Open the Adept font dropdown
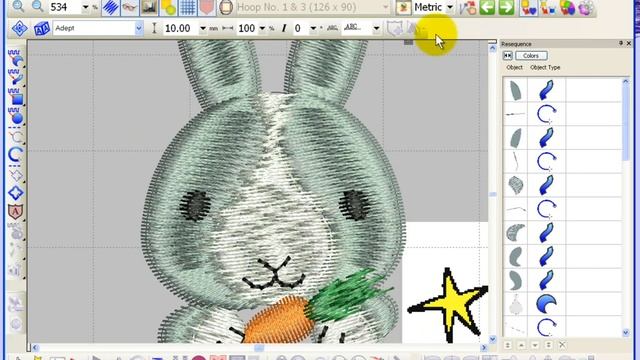 coord(138,28)
